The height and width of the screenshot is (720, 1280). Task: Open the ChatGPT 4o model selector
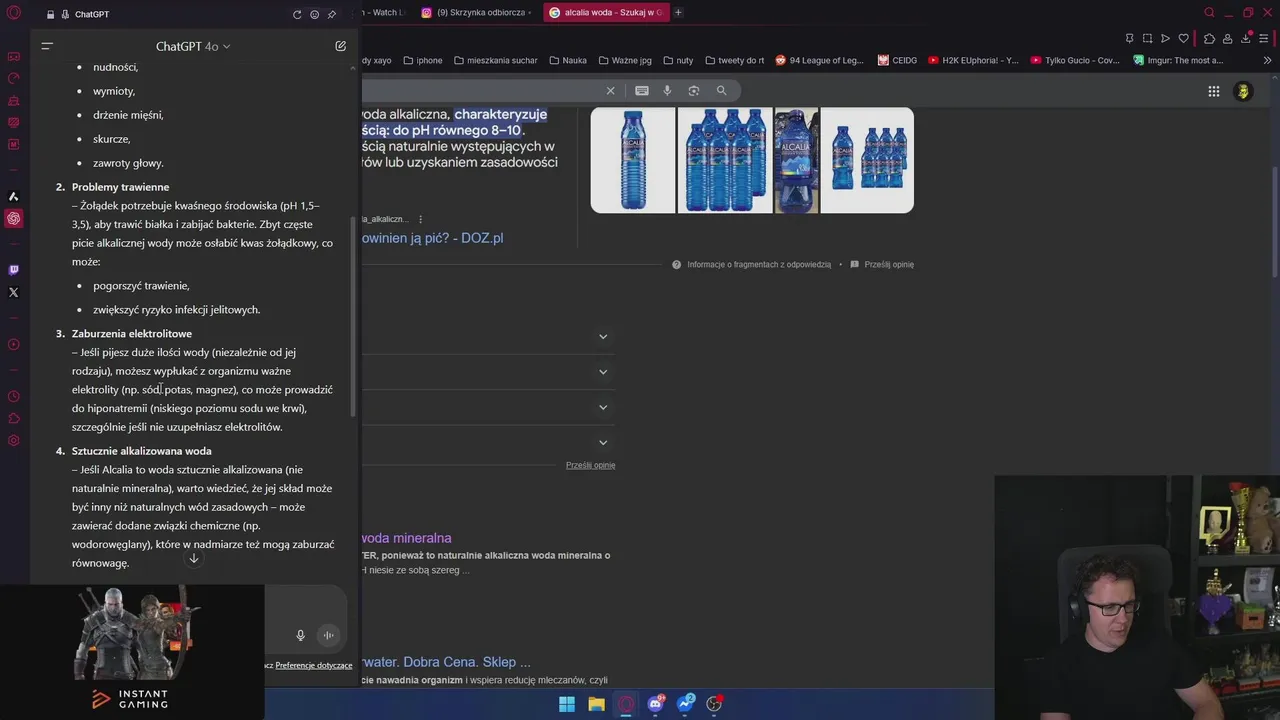point(193,46)
